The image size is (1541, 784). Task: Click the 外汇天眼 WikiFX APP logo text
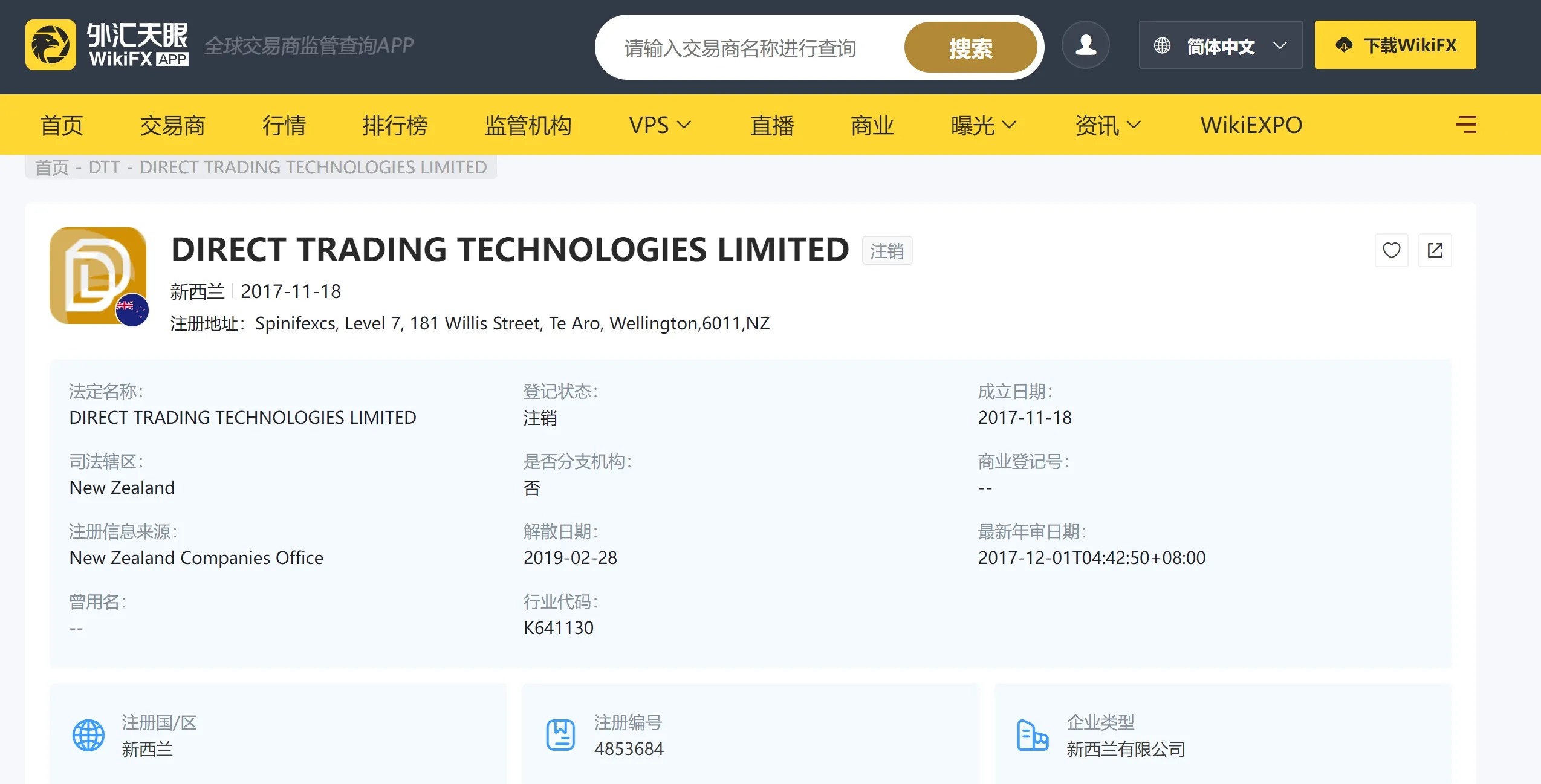pyautogui.click(x=138, y=44)
